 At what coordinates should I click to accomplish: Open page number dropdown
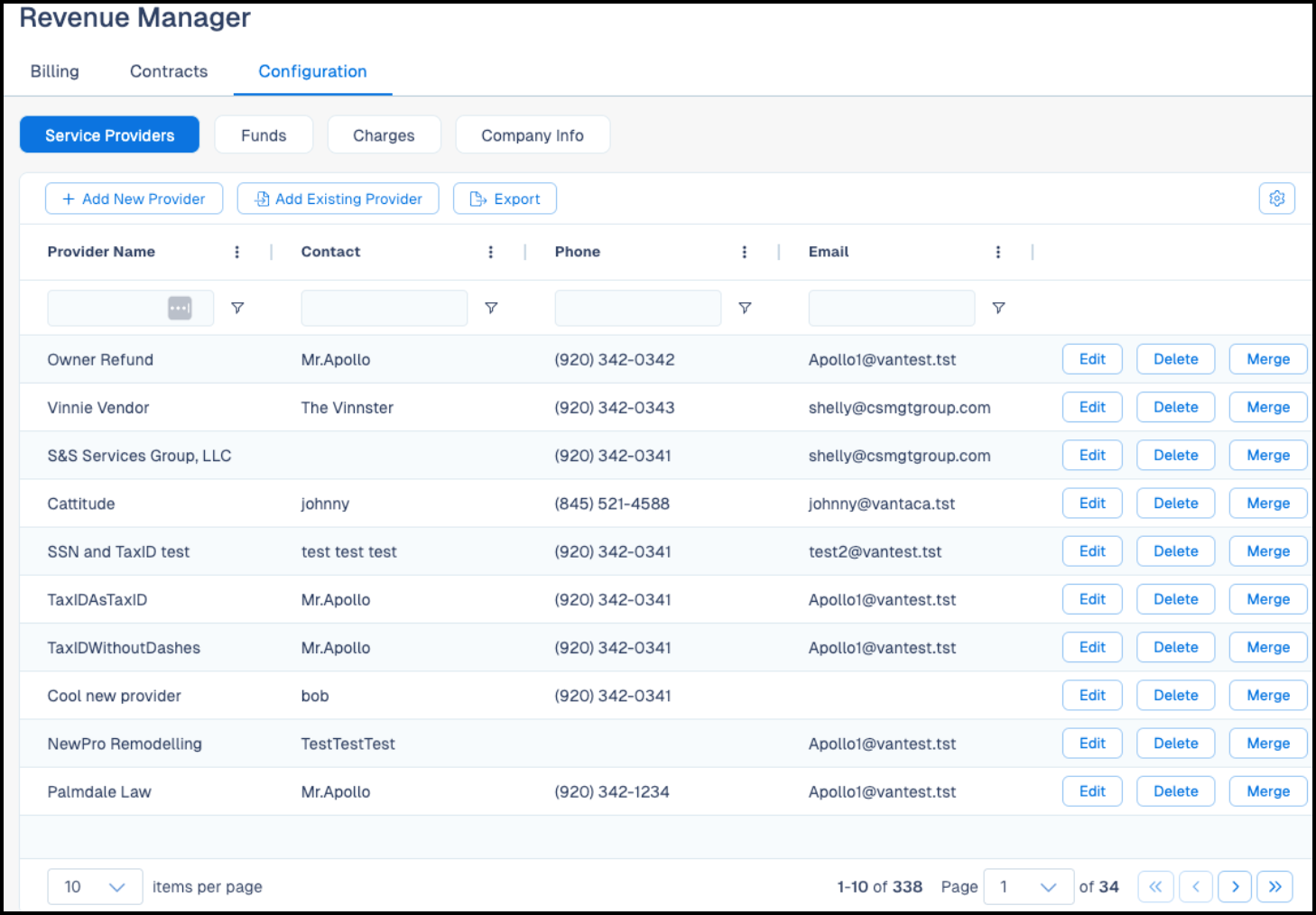coord(1028,886)
